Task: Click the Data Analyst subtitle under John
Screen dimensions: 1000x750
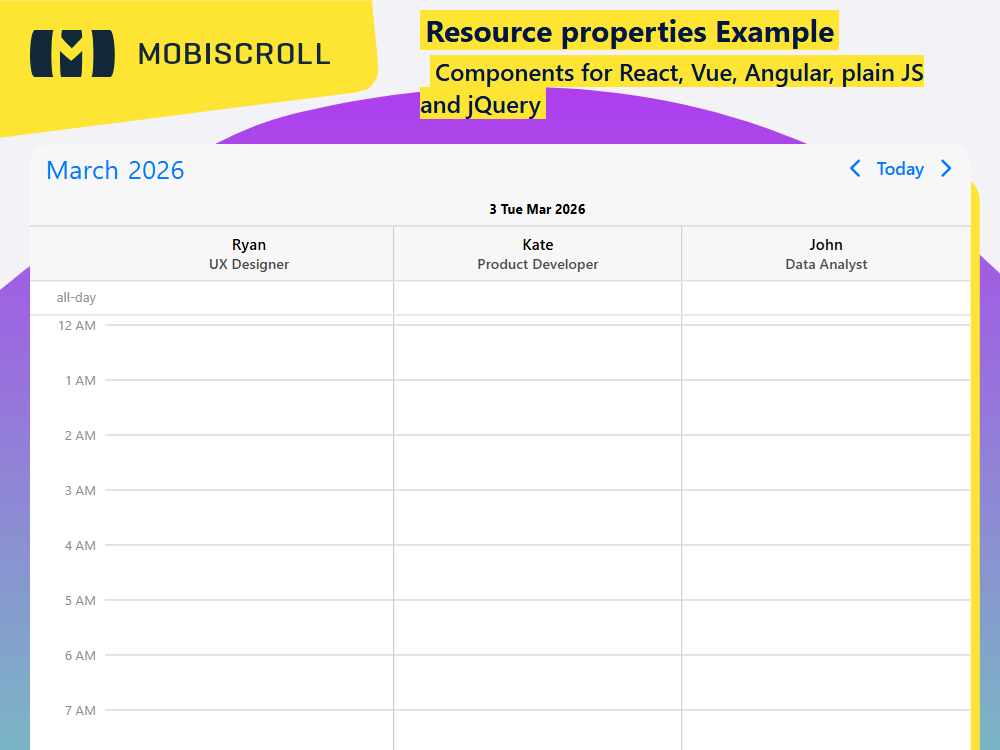Action: click(826, 264)
